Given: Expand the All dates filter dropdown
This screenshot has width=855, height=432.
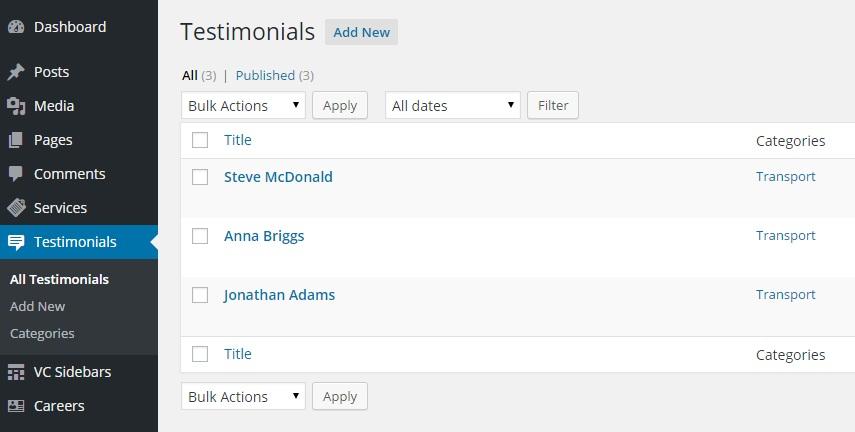Looking at the screenshot, I should click(452, 106).
